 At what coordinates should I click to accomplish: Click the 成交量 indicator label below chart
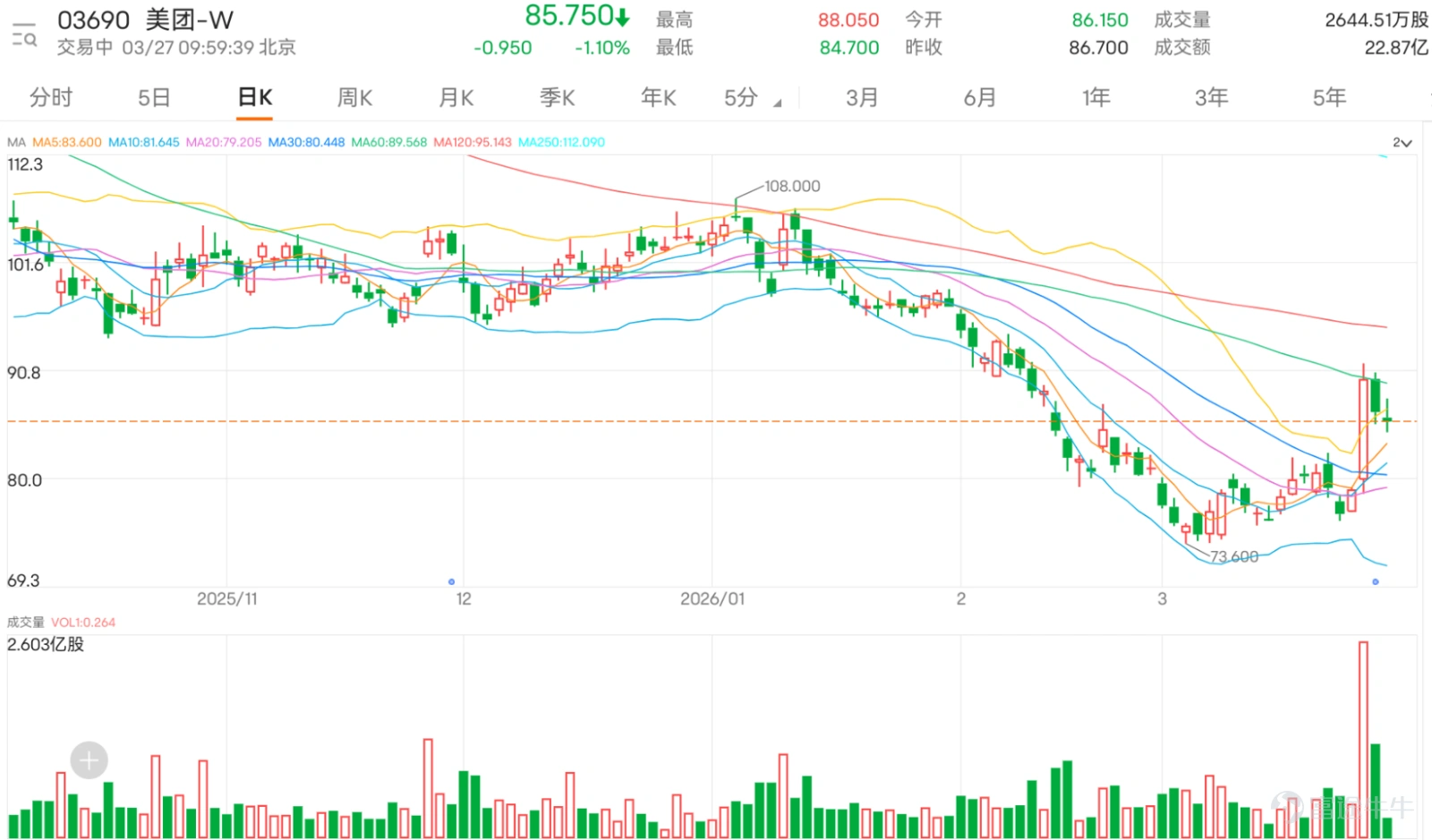point(25,622)
